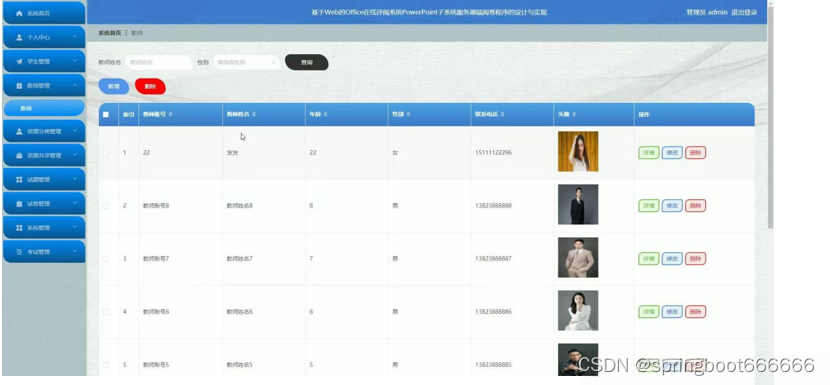Click 修改 for the row with account 22
Image resolution: width=830 pixels, height=385 pixels.
672,153
